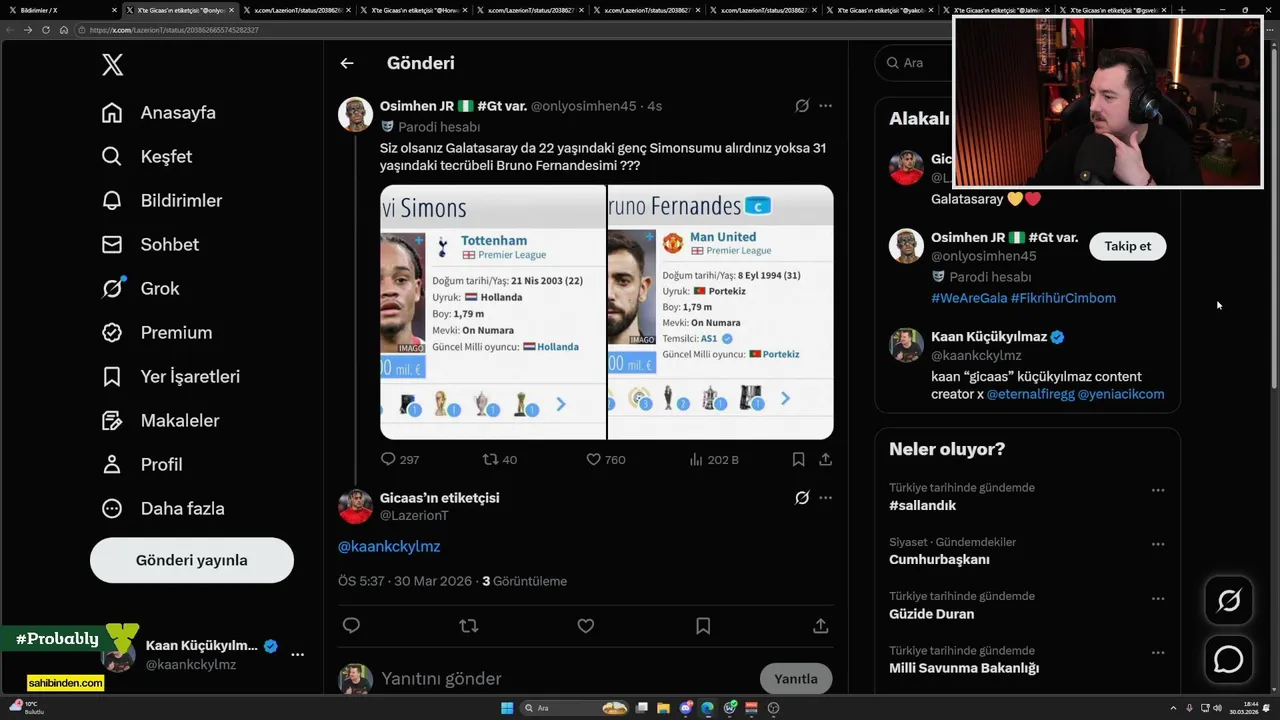Open Makaleler articles
Screen dimensions: 1280x720
[160, 421]
